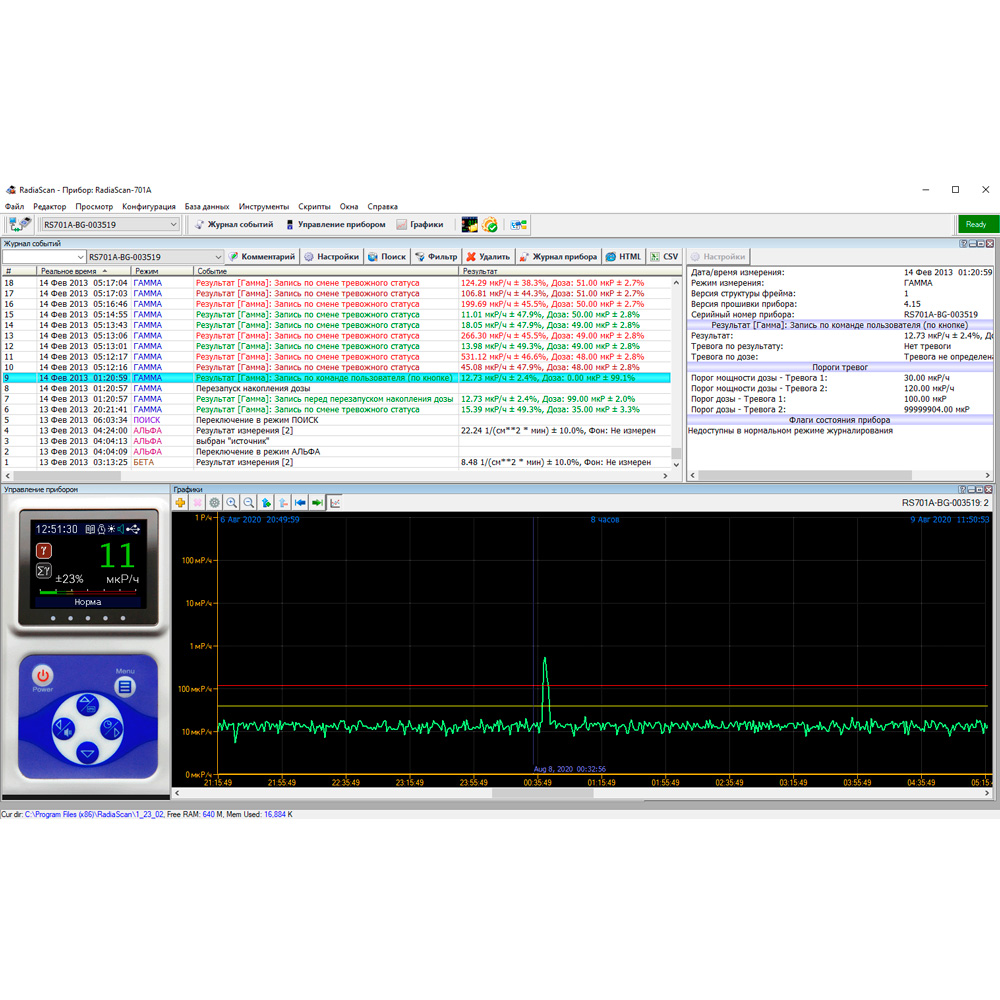The image size is (1000, 1000).
Task: Click the zoom out magnifier in graph toolbar
Action: pyautogui.click(x=249, y=503)
